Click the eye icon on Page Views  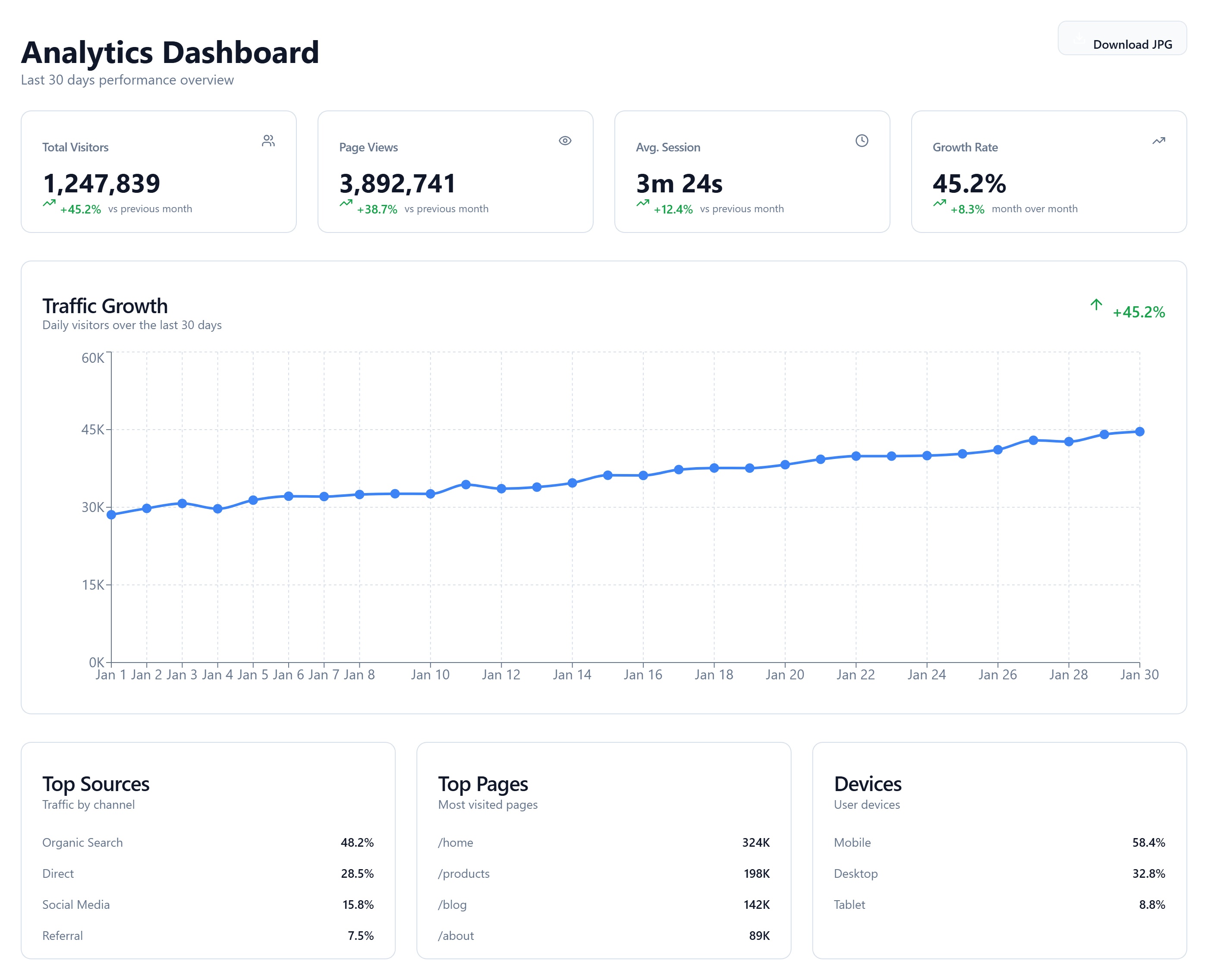tap(564, 141)
